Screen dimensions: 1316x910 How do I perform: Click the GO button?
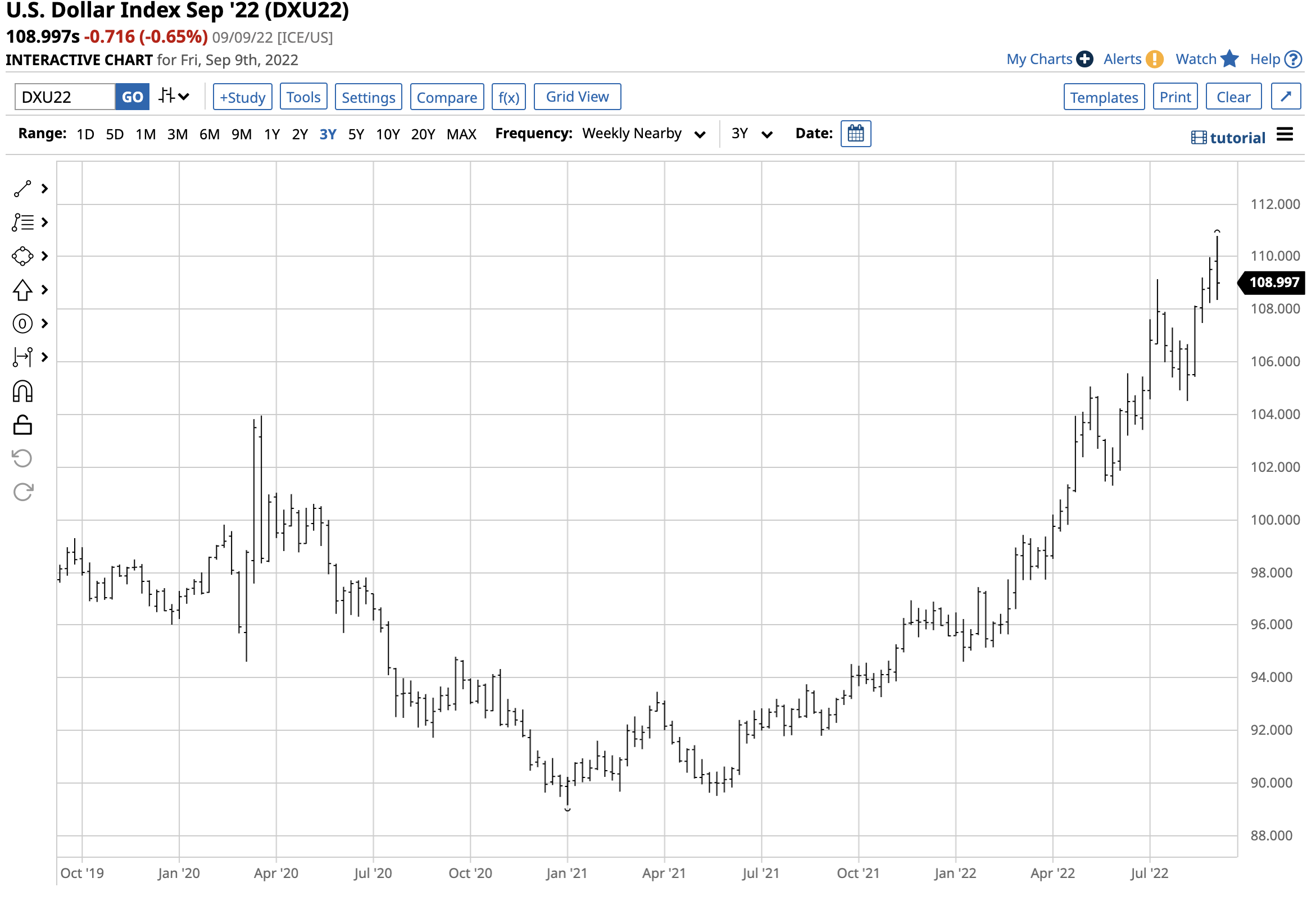132,97
